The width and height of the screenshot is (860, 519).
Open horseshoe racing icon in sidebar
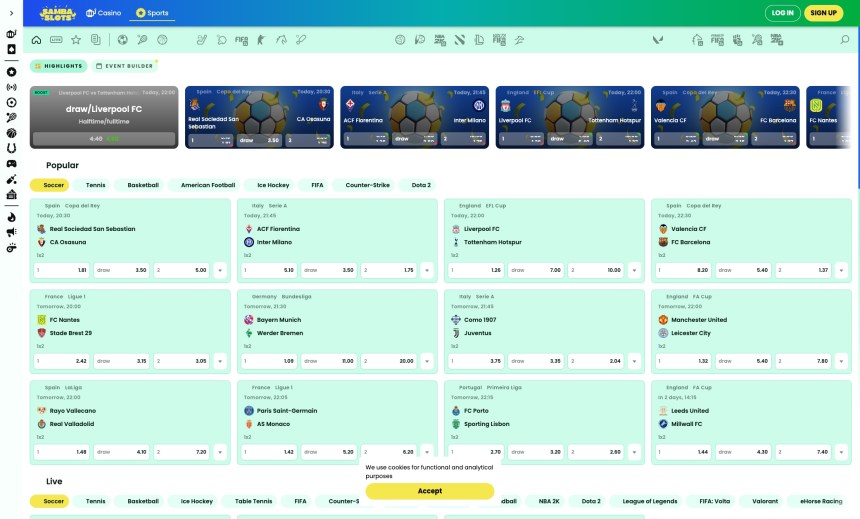tap(11, 148)
